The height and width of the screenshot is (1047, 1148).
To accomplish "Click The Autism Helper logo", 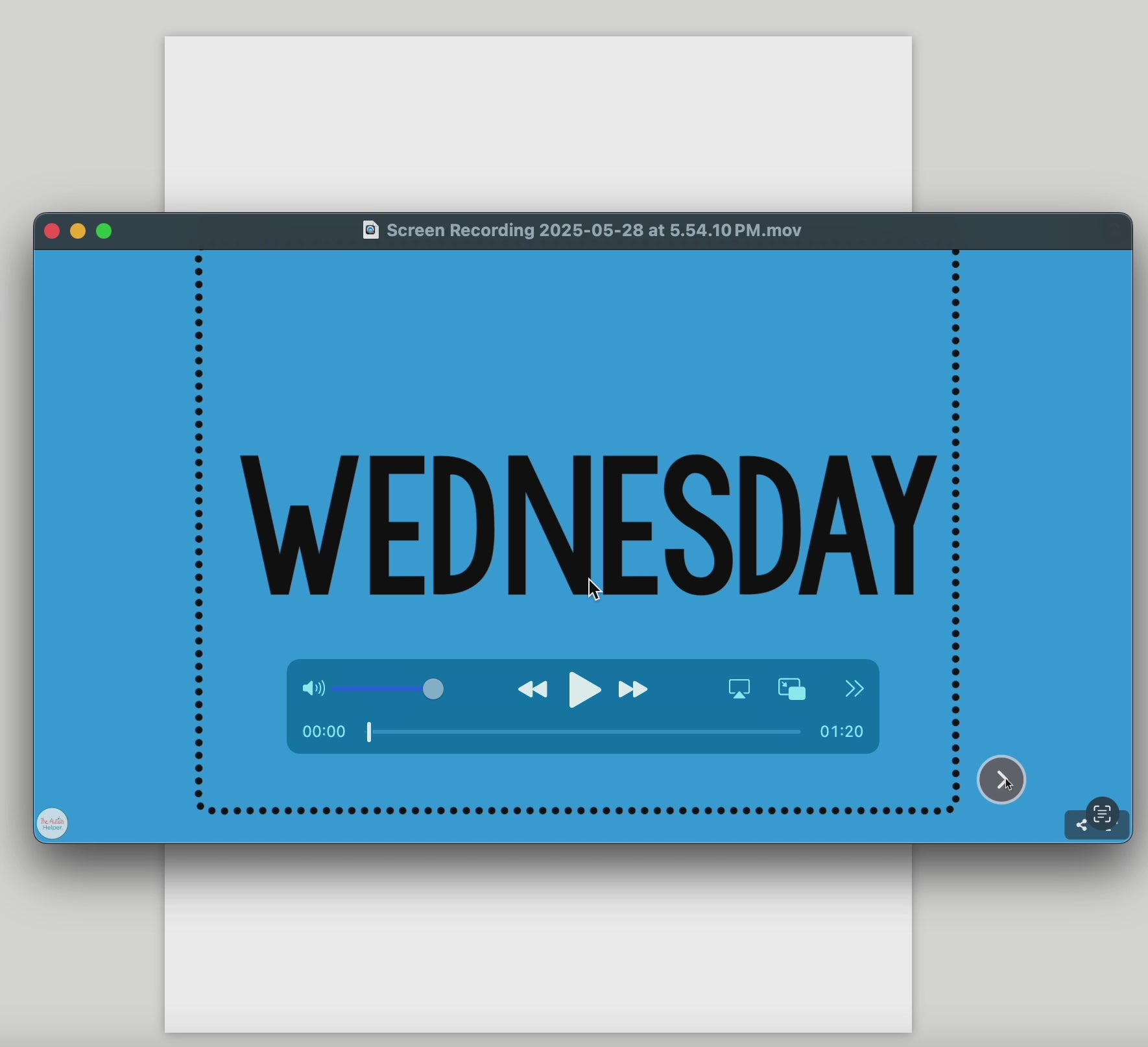I will (53, 823).
